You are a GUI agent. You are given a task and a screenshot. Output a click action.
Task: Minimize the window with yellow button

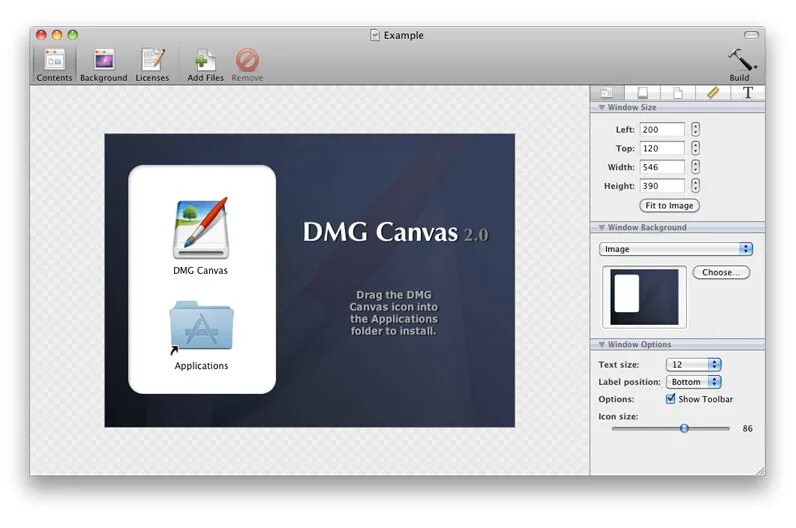click(57, 35)
